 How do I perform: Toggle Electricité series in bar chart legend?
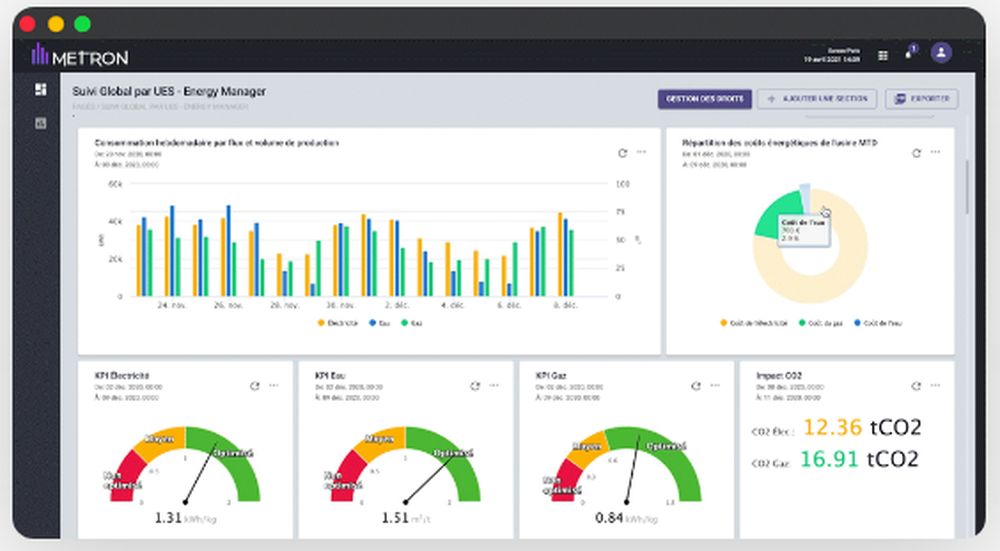pos(338,323)
